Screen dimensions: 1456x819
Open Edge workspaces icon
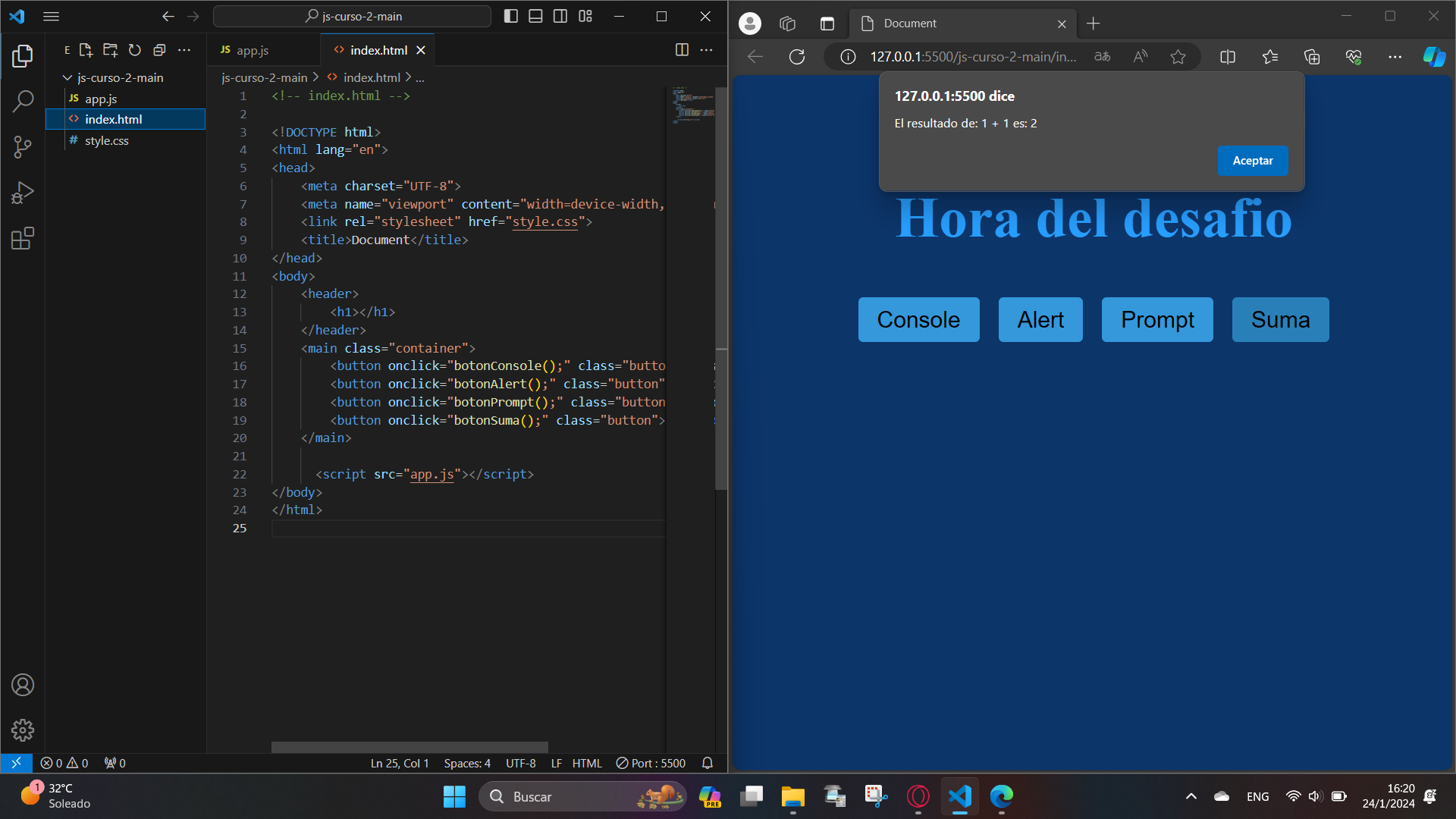pos(788,24)
